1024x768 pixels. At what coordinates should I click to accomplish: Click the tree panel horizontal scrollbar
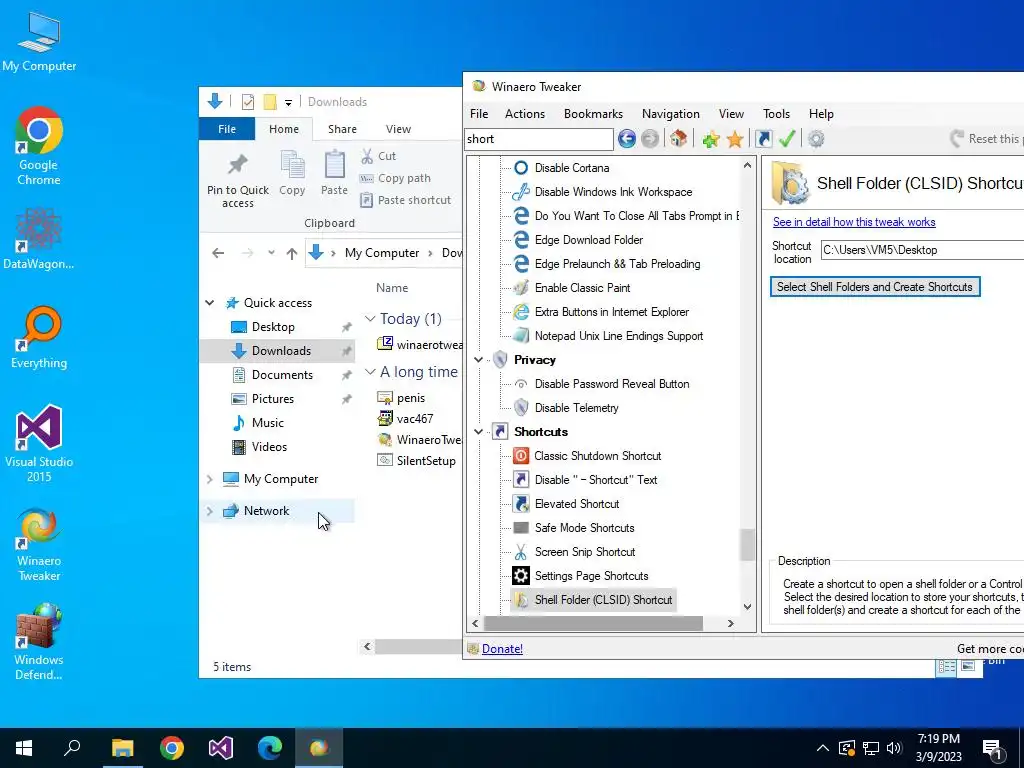coord(593,624)
